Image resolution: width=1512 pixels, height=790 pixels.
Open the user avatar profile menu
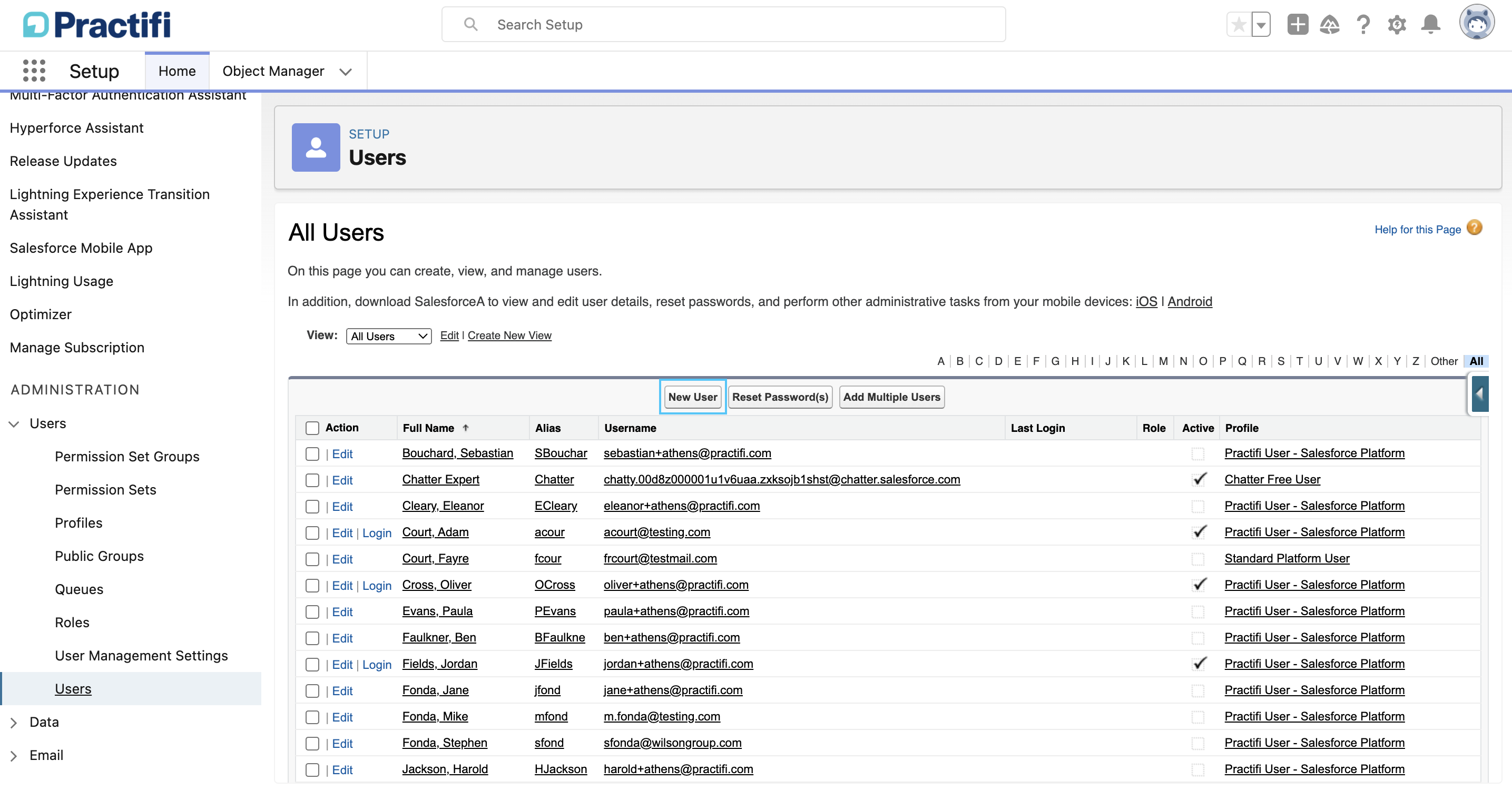[x=1477, y=22]
